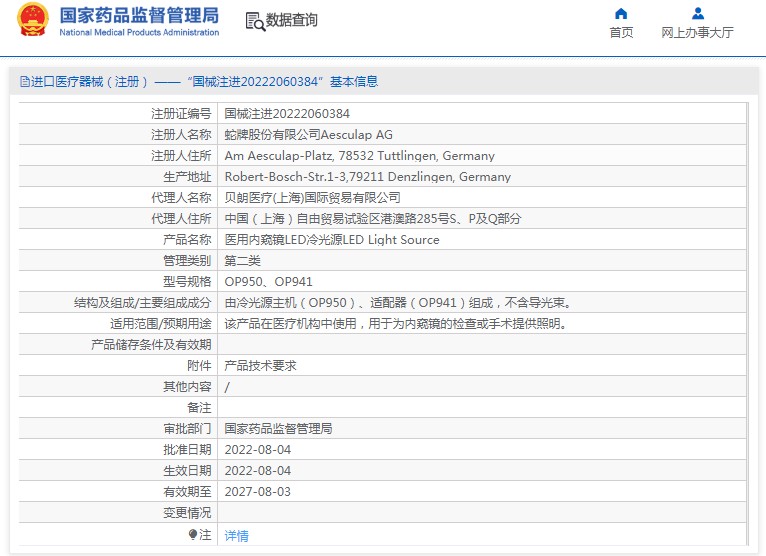Click the 管理类别 label

187,260
